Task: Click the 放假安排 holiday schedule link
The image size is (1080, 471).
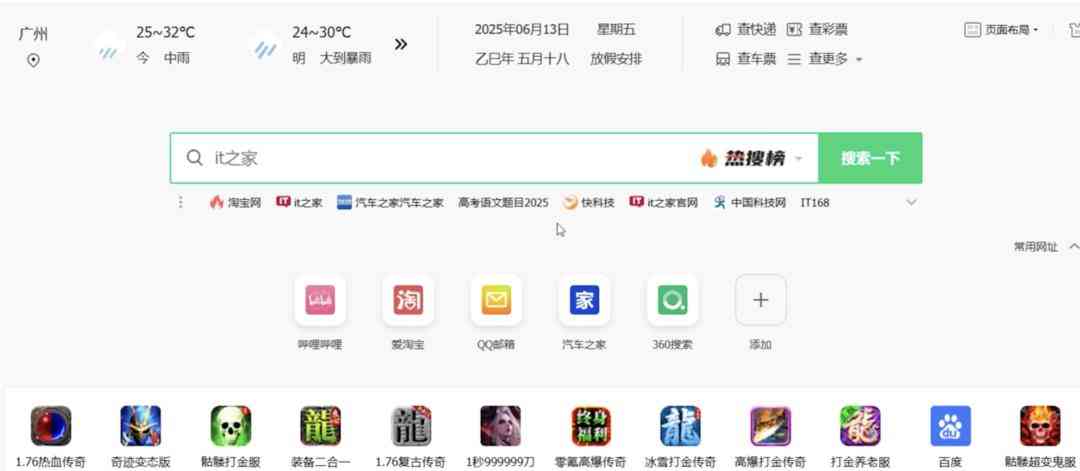Action: point(616,59)
